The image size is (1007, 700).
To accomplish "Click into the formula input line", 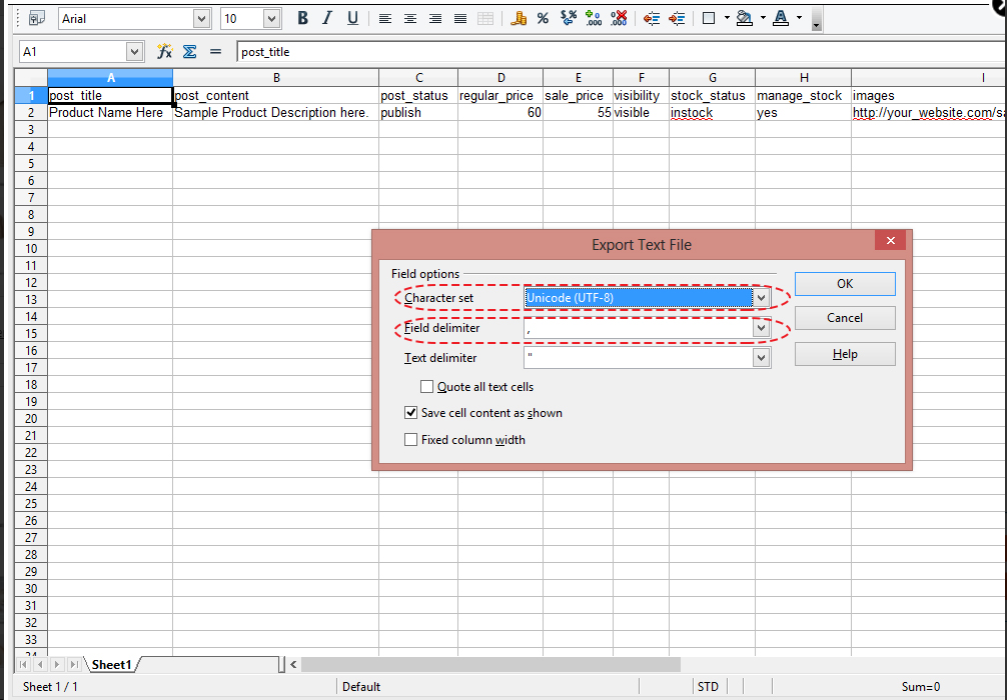I will coord(621,51).
